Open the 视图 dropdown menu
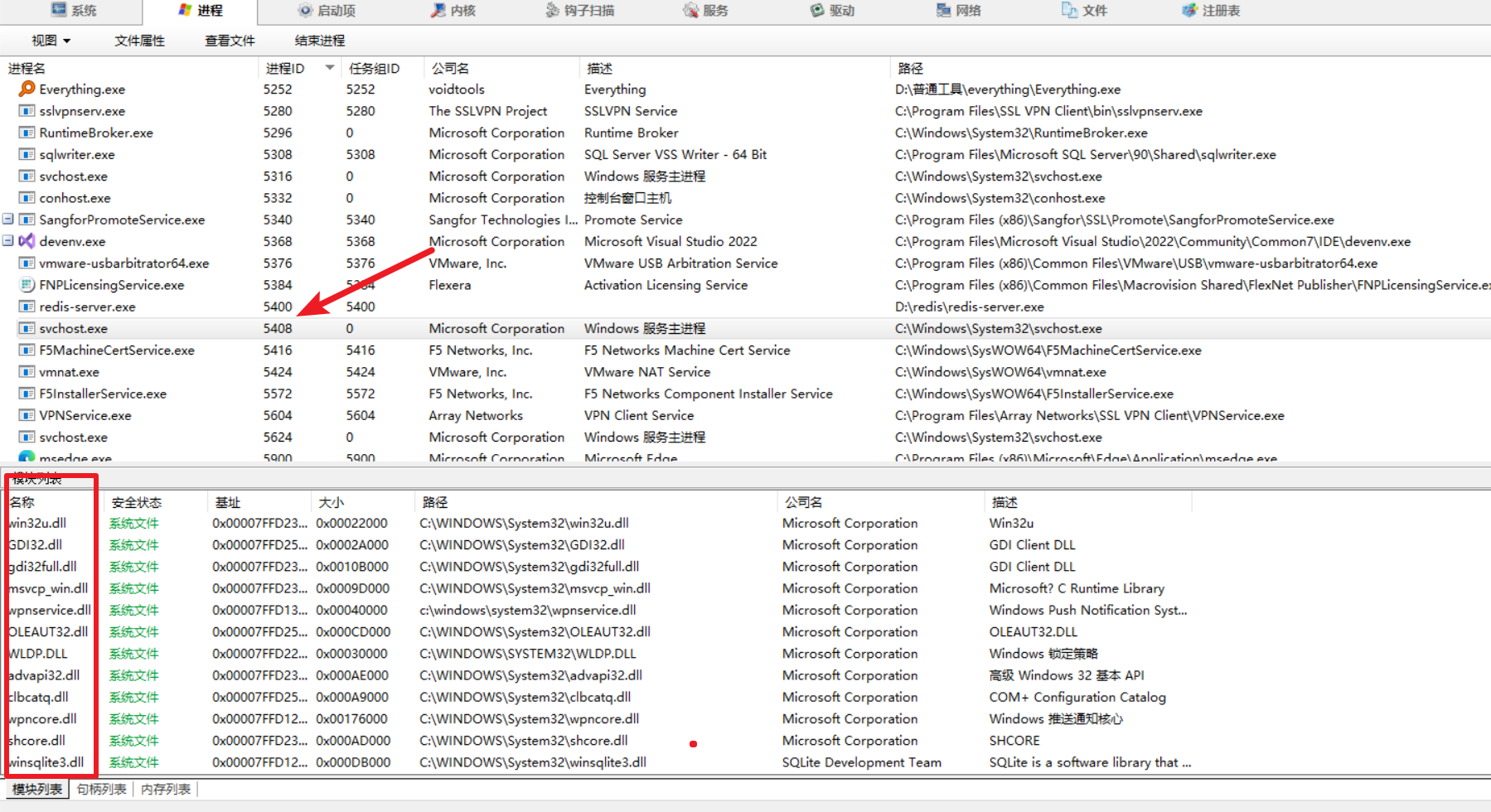The image size is (1491, 812). click(x=51, y=40)
